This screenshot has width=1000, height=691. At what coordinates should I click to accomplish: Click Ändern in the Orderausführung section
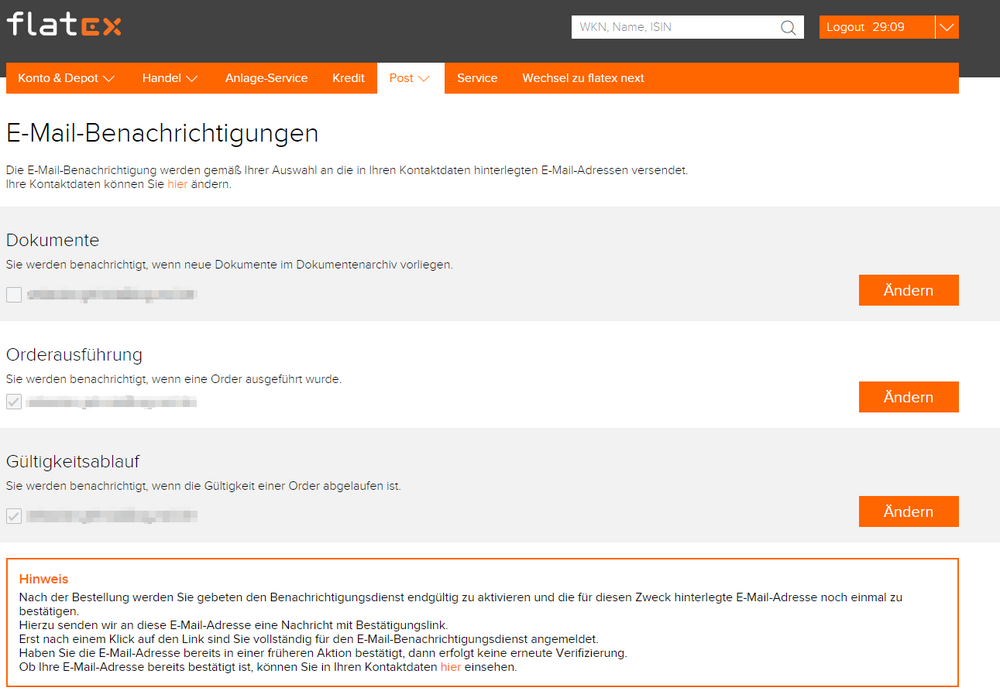point(908,397)
